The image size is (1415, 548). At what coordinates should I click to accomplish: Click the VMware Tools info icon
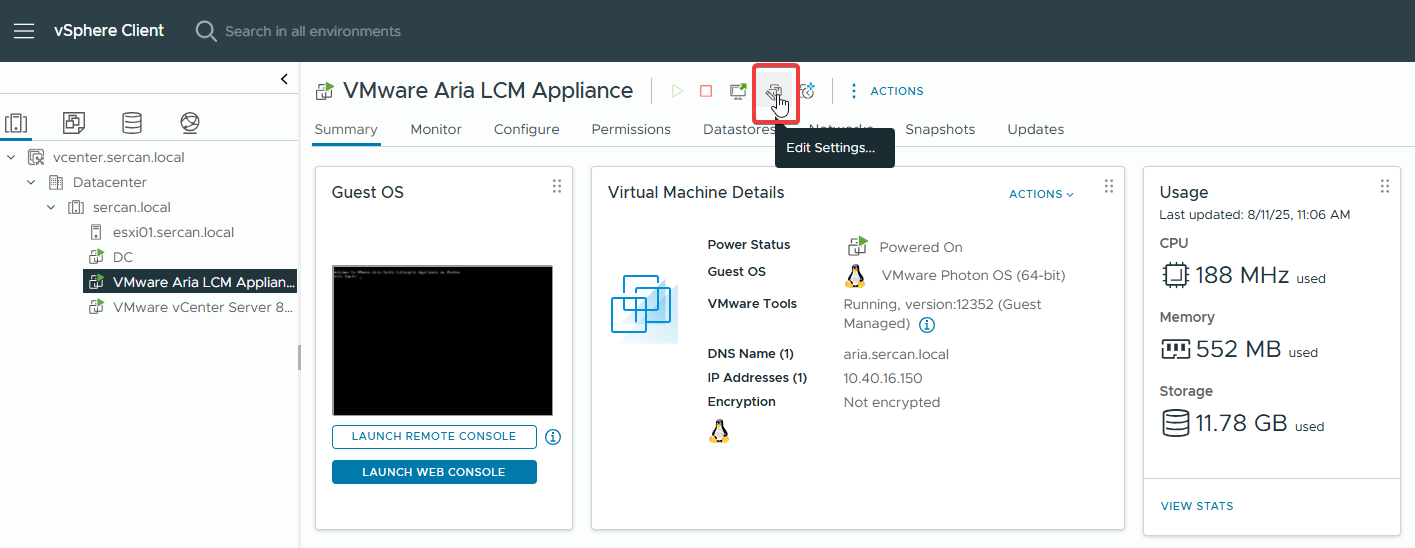pos(927,325)
